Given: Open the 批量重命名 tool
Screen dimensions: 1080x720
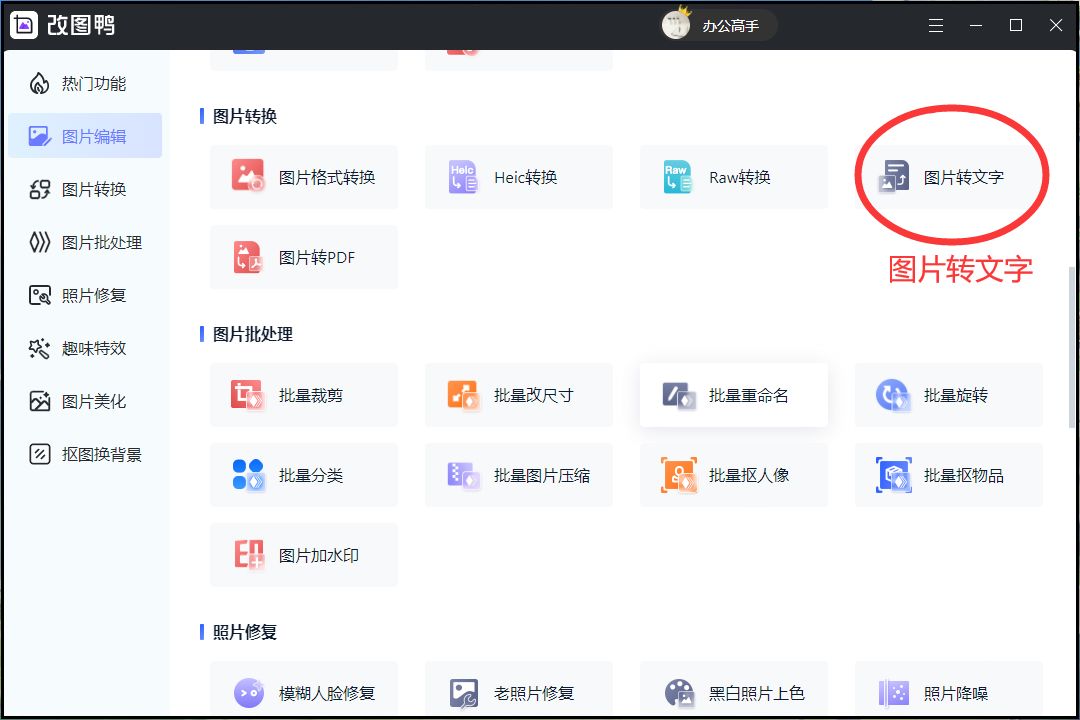Looking at the screenshot, I should [733, 395].
